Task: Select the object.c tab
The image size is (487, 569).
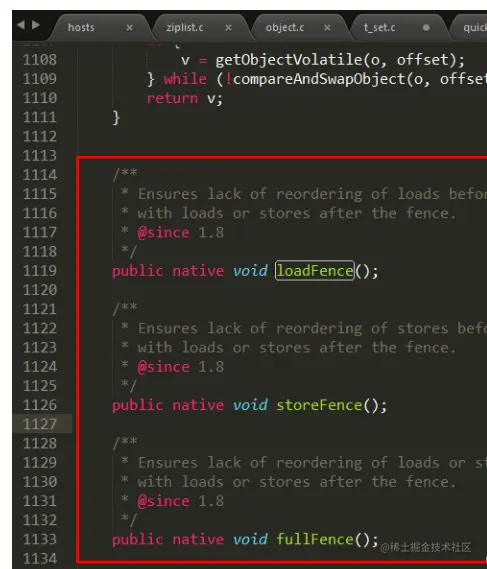Action: tap(285, 28)
